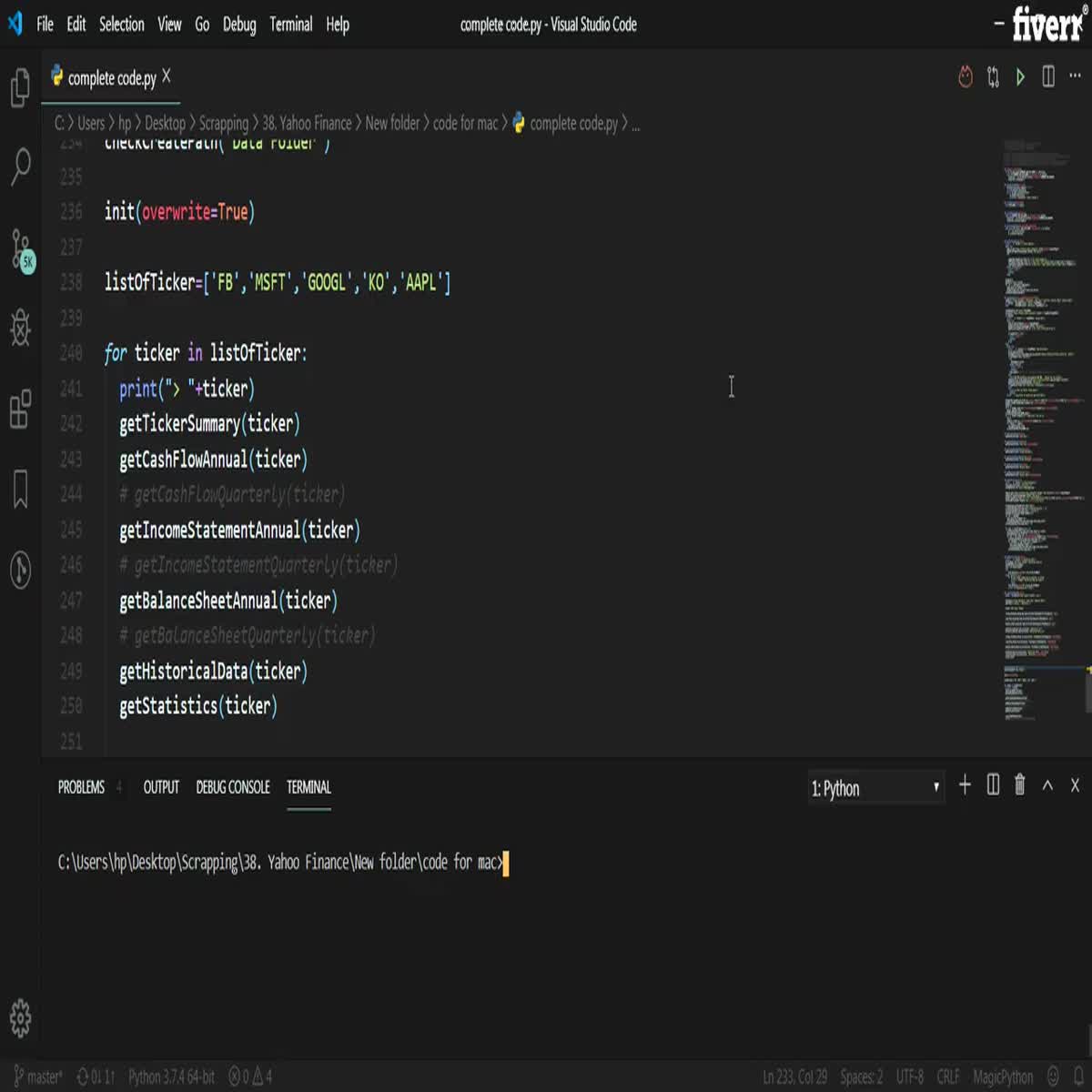Open editor group actions via ellipsis icon
This screenshot has height=1092, width=1092.
point(1074,77)
